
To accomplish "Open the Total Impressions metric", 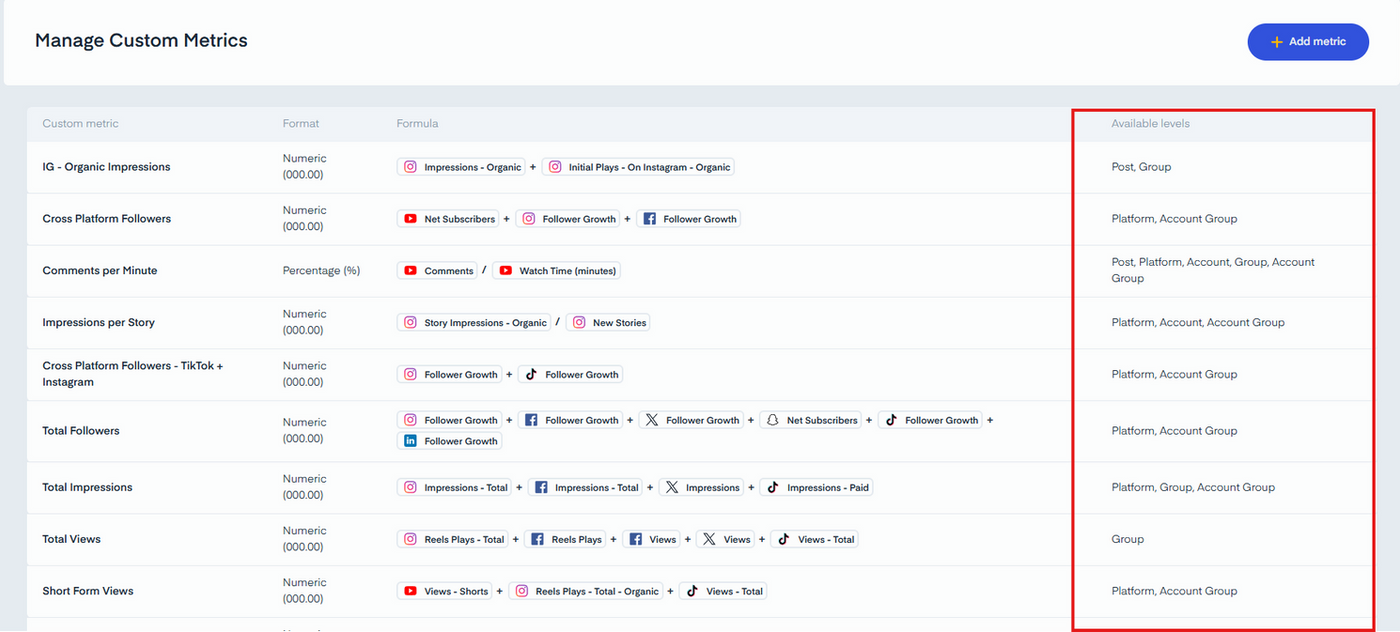I will (x=87, y=488).
